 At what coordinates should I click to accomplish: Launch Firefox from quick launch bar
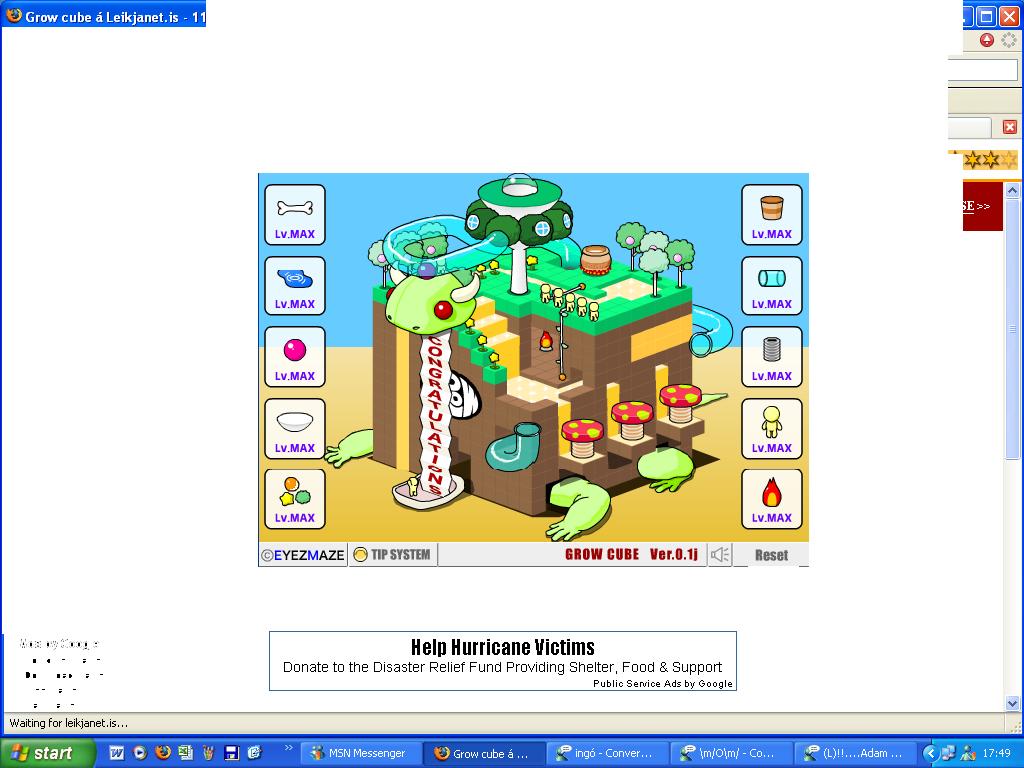click(163, 753)
